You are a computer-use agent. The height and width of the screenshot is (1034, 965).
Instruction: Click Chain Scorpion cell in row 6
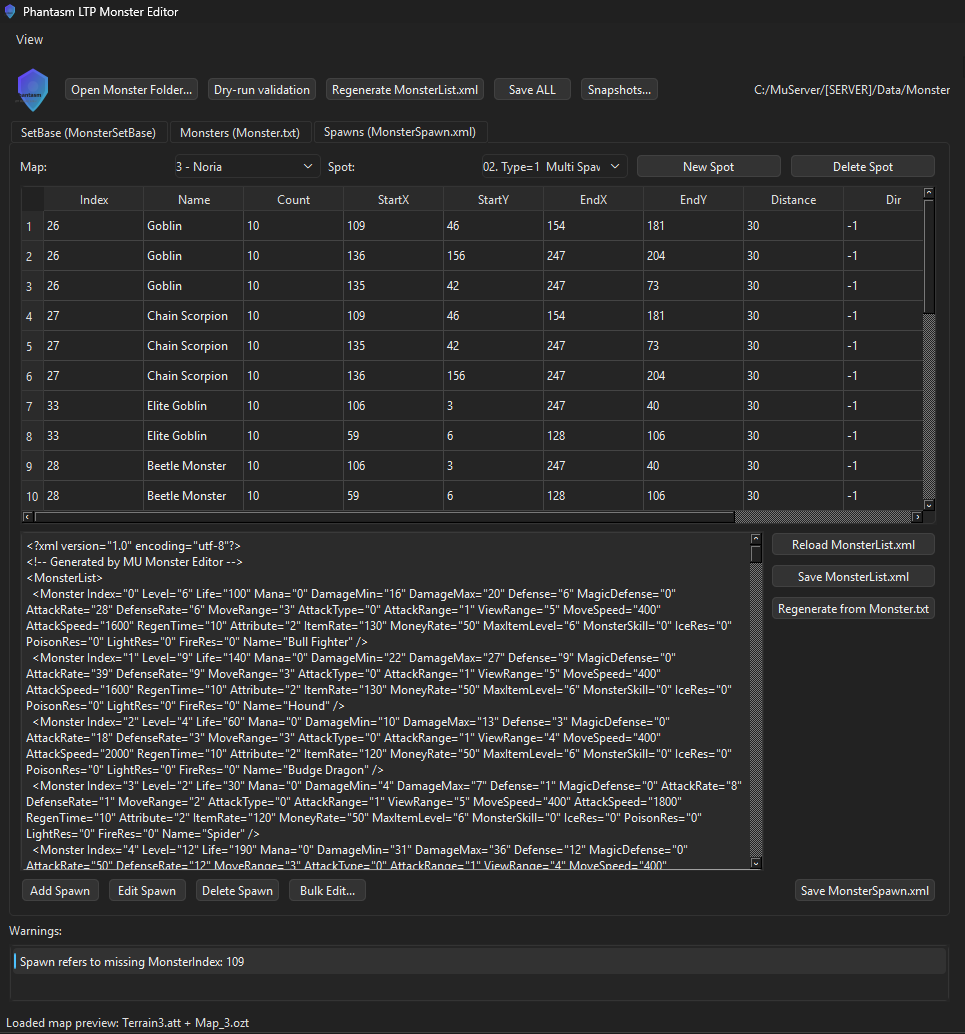coord(194,376)
